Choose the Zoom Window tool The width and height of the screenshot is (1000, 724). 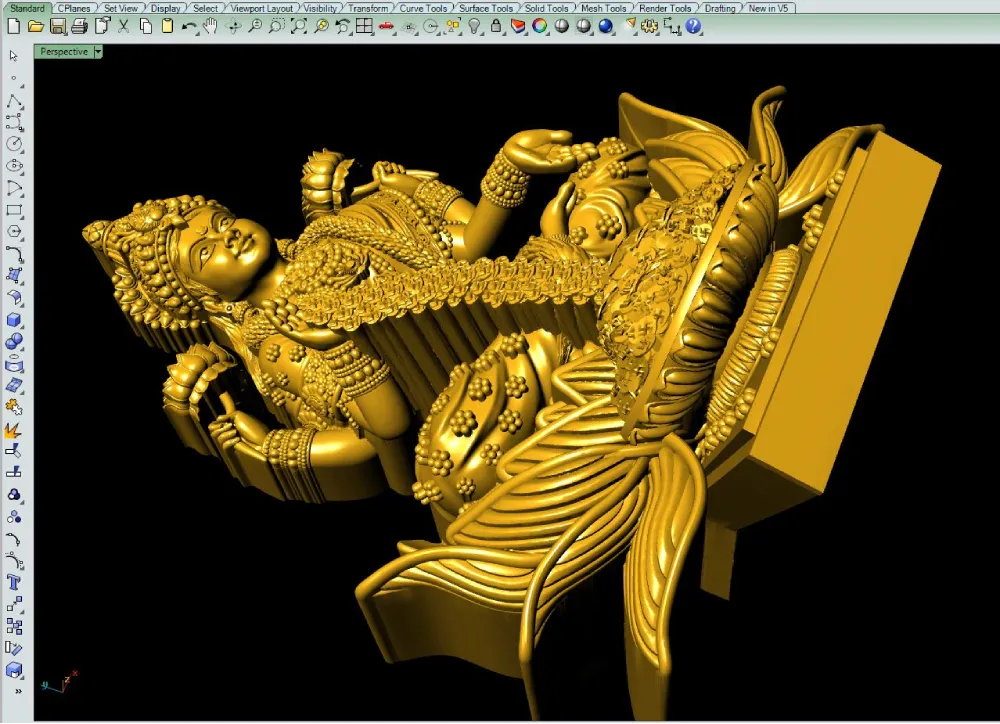[x=277, y=26]
